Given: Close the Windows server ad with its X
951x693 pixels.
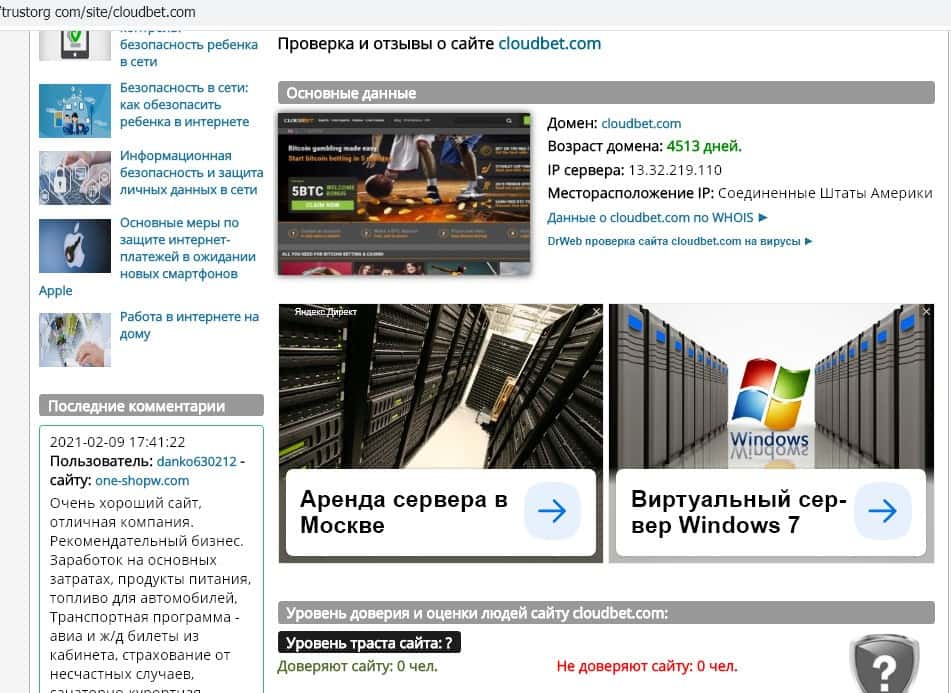Looking at the screenshot, I should click(926, 312).
